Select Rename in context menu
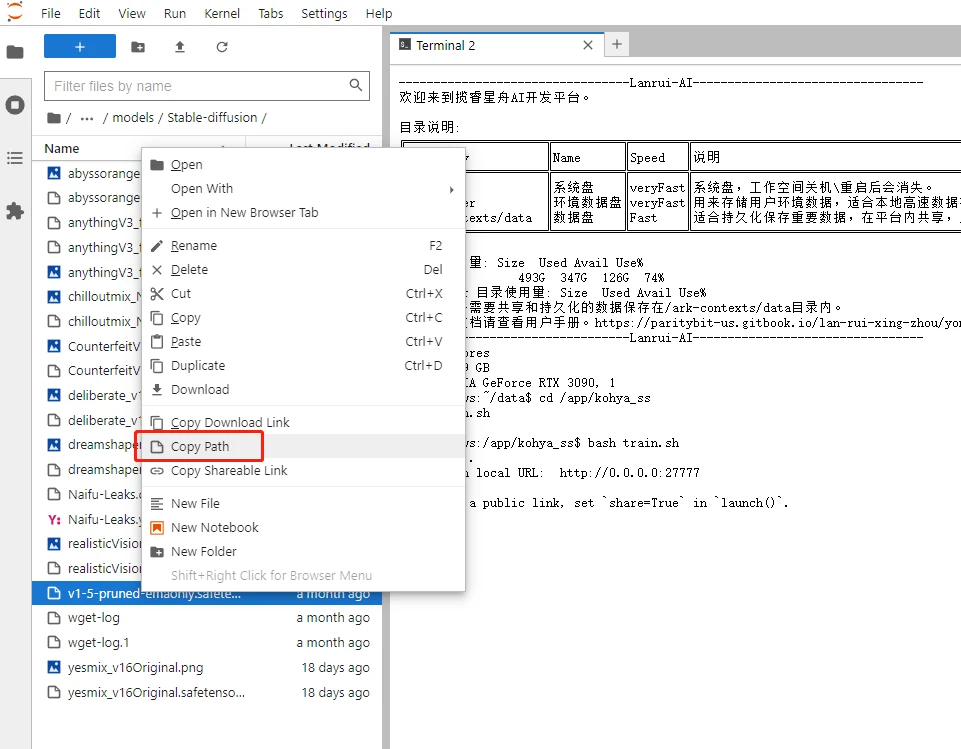This screenshot has height=749, width=961. click(x=303, y=246)
